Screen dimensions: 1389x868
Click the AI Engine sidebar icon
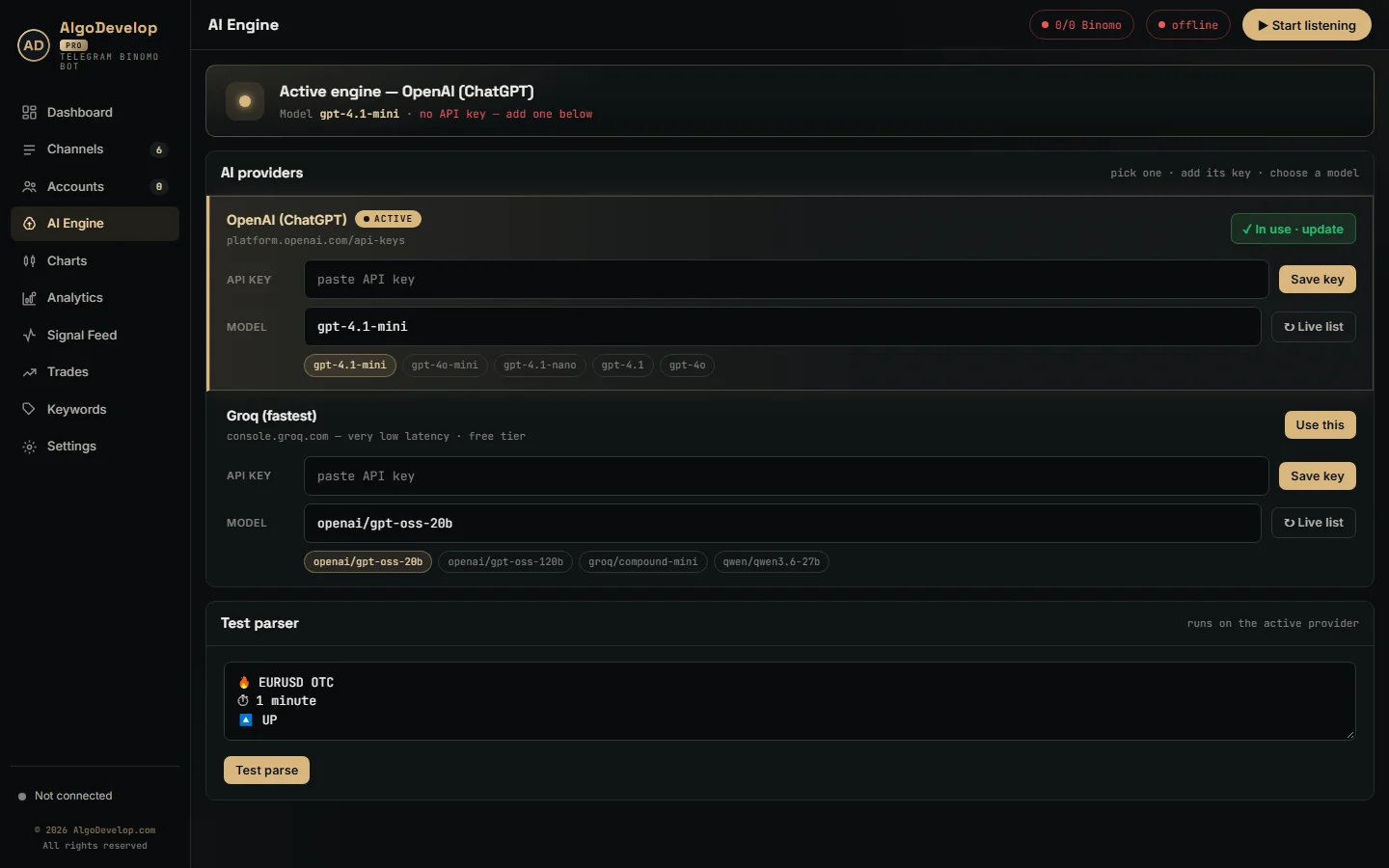tap(29, 224)
